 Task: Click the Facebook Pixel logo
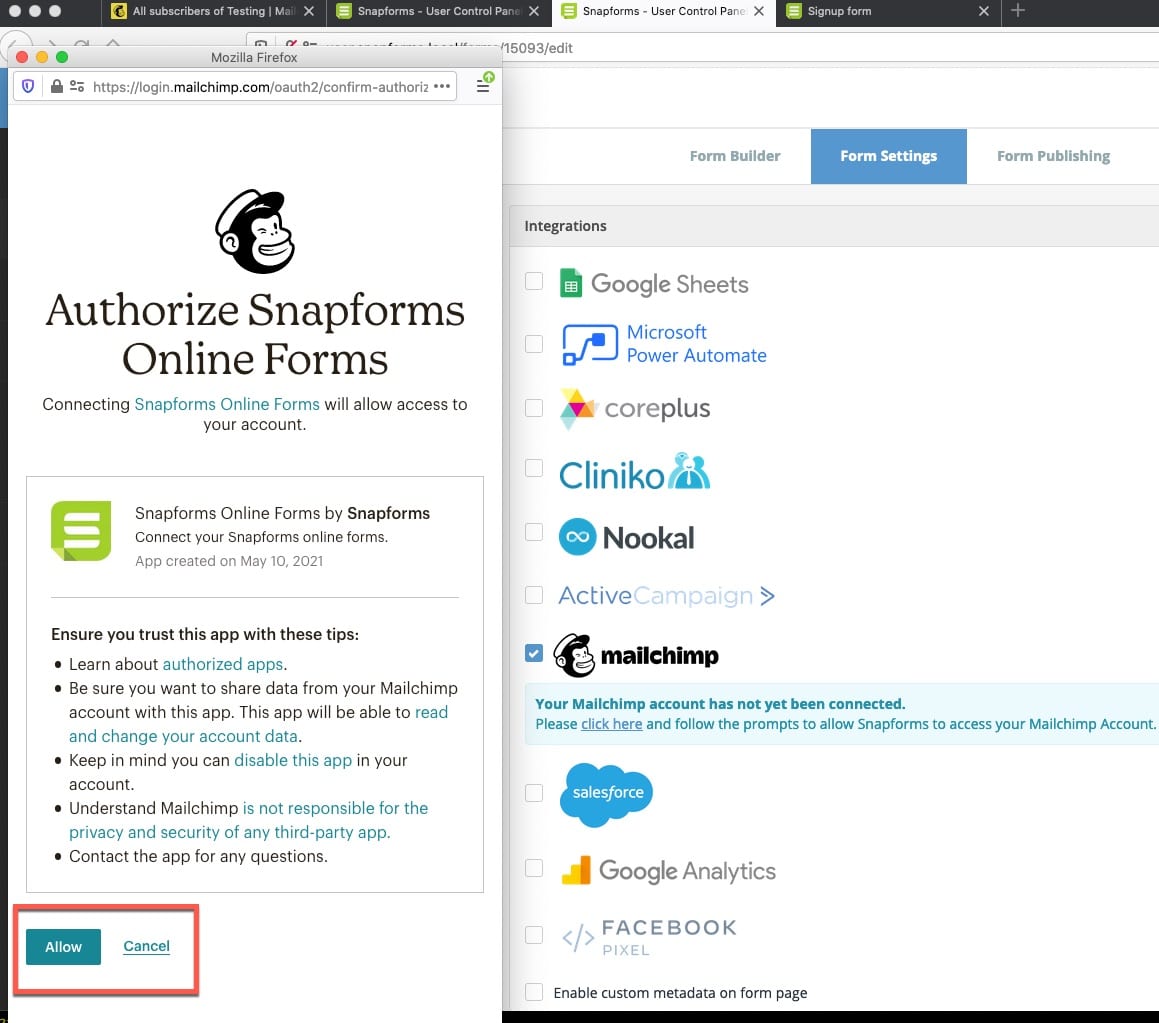point(649,937)
